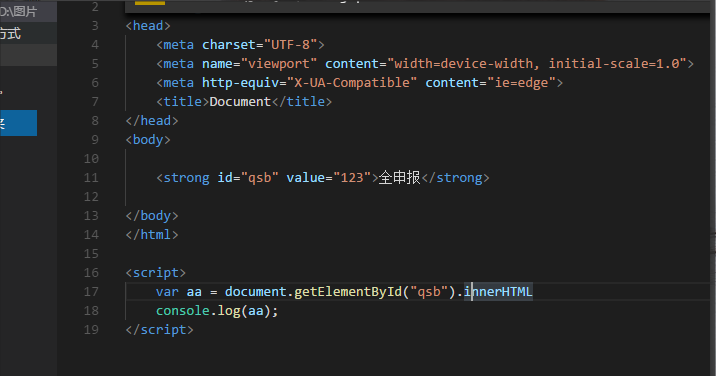Click the content attribute on line 5

point(352,64)
